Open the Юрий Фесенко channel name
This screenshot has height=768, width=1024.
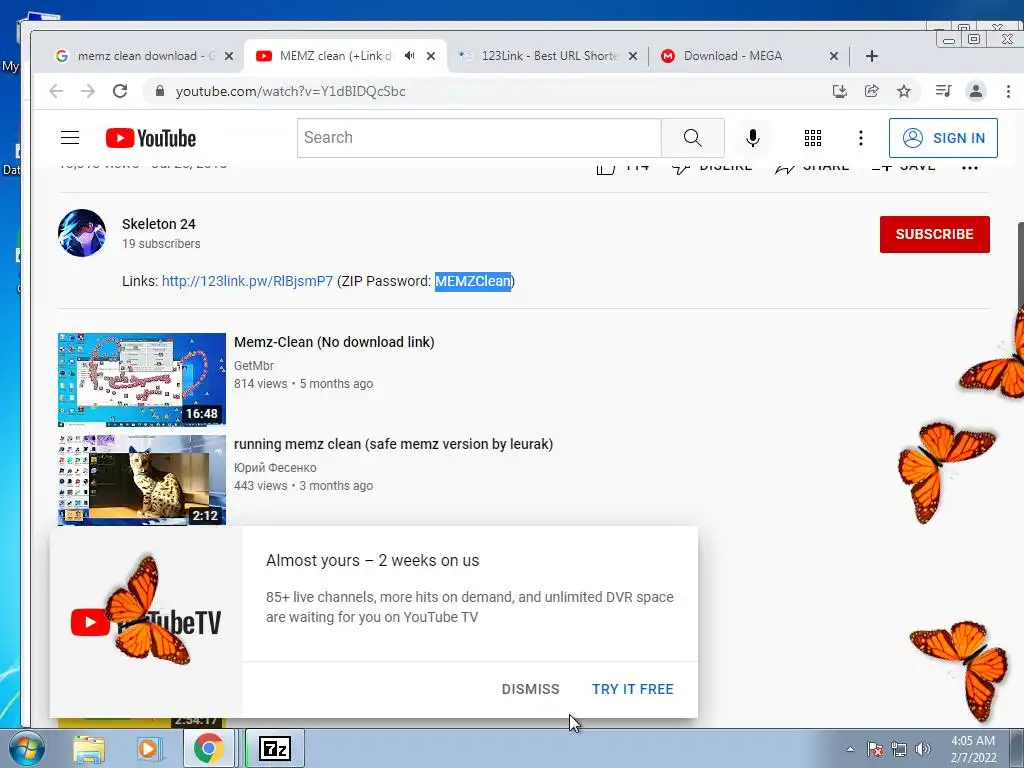point(275,468)
